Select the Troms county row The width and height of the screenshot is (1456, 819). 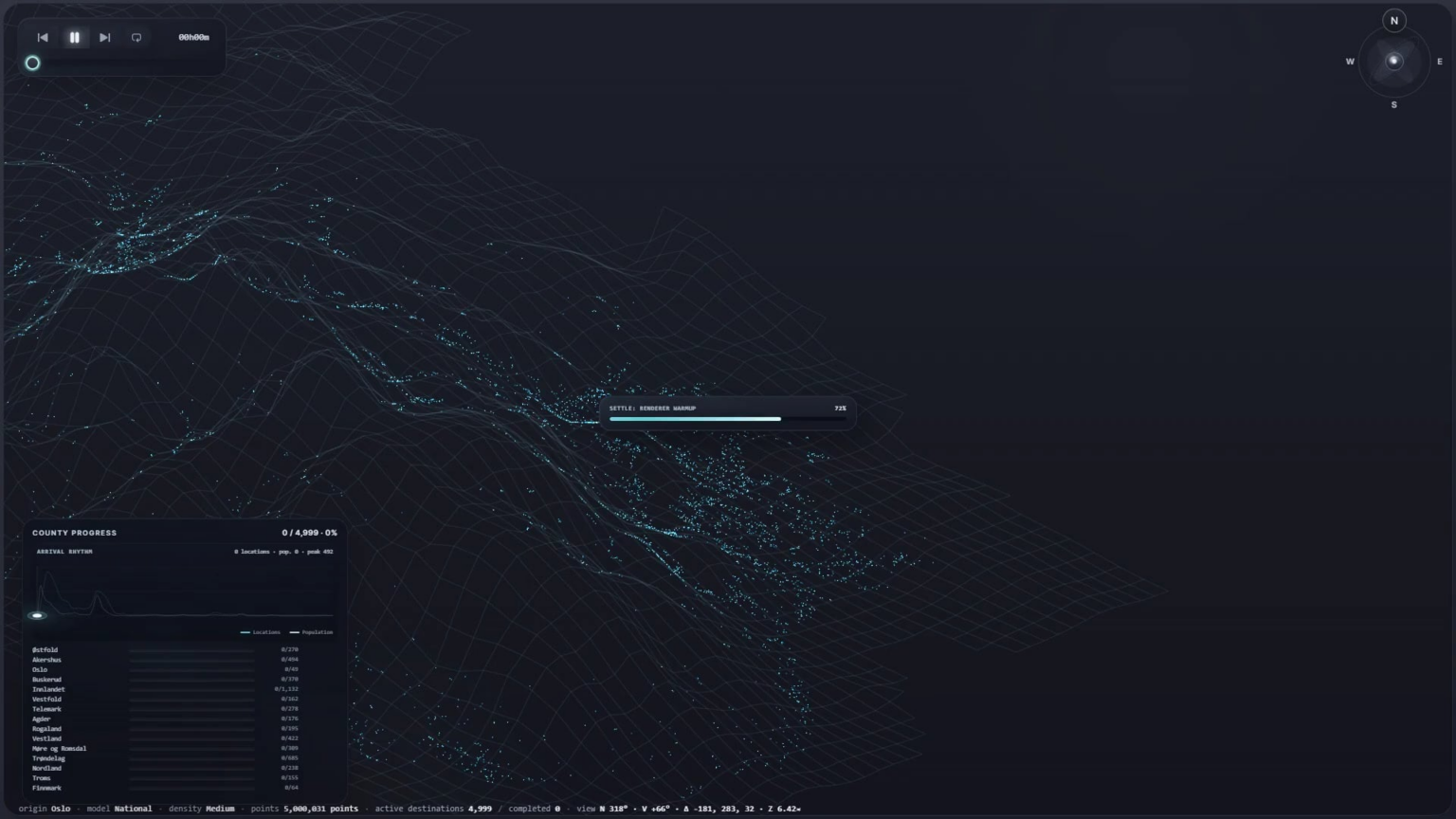coord(165,778)
